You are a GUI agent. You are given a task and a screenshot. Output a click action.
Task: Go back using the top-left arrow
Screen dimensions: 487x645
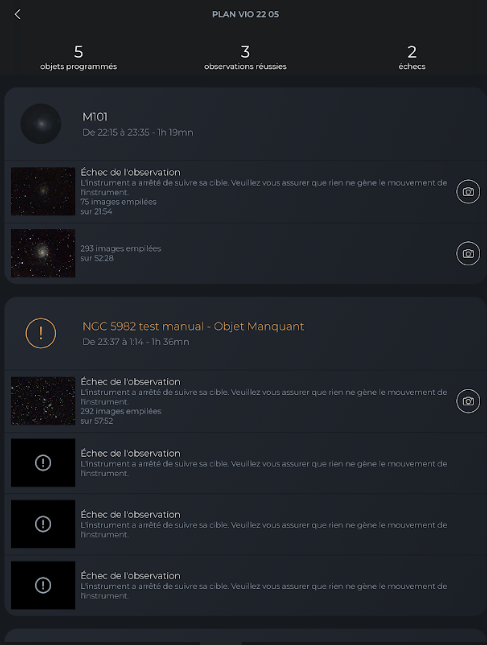[17, 14]
